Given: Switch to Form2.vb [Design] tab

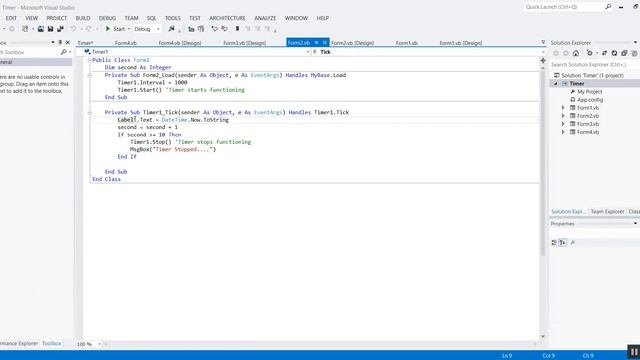Looking at the screenshot, I should pos(352,43).
